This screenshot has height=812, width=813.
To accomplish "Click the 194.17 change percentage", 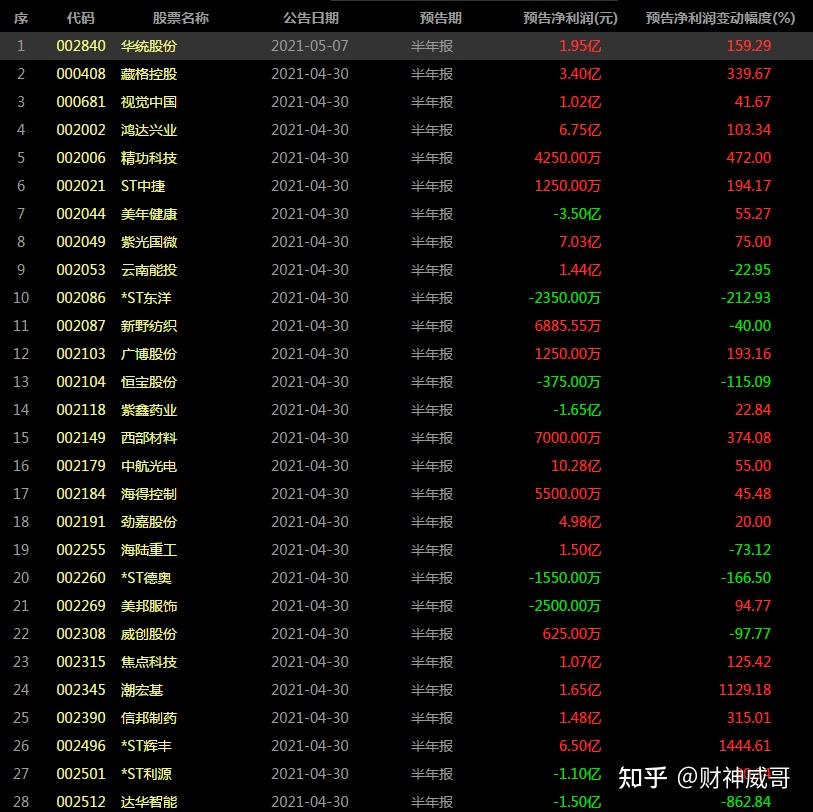I will click(749, 186).
